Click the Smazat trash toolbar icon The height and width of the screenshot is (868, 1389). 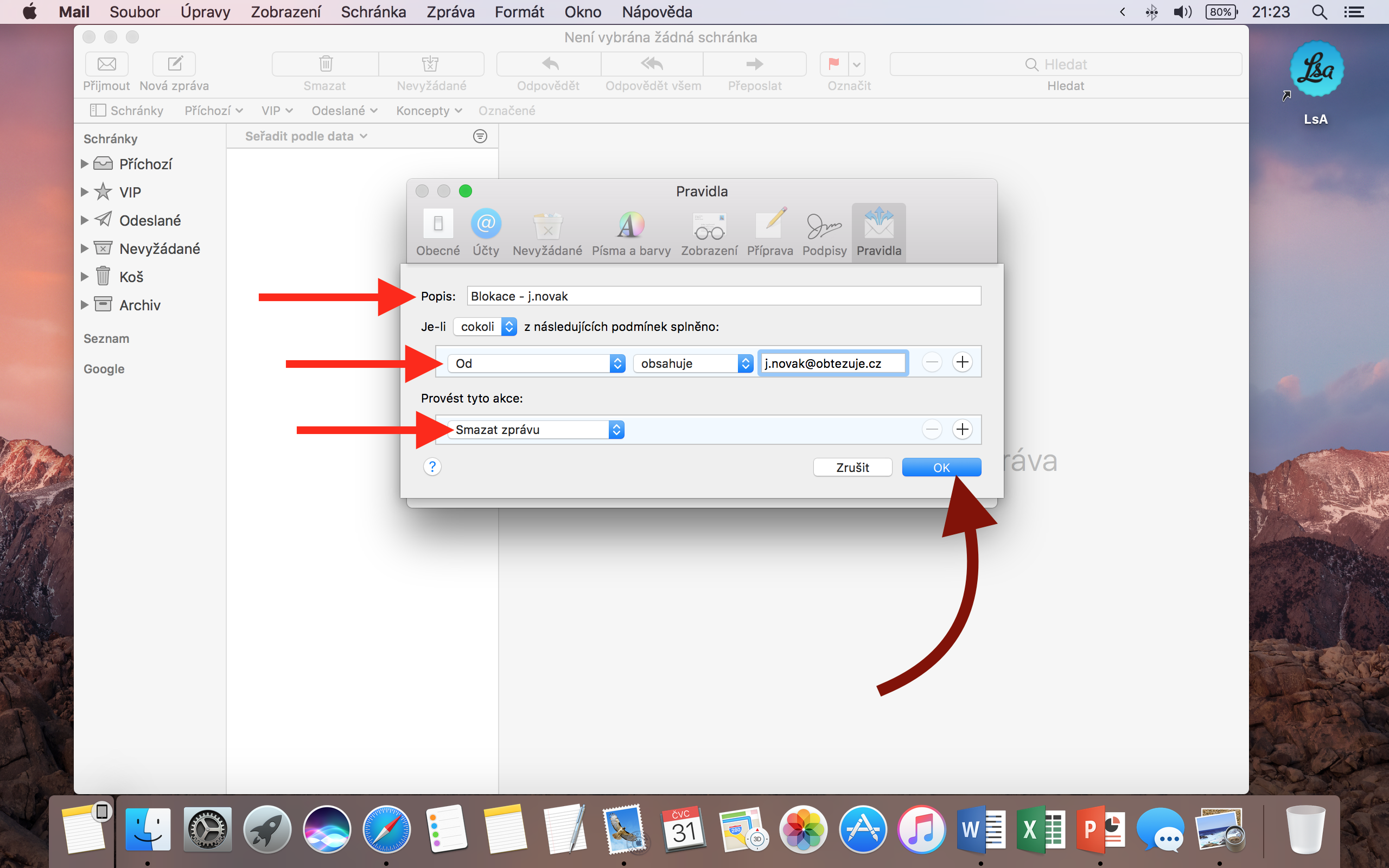[326, 63]
